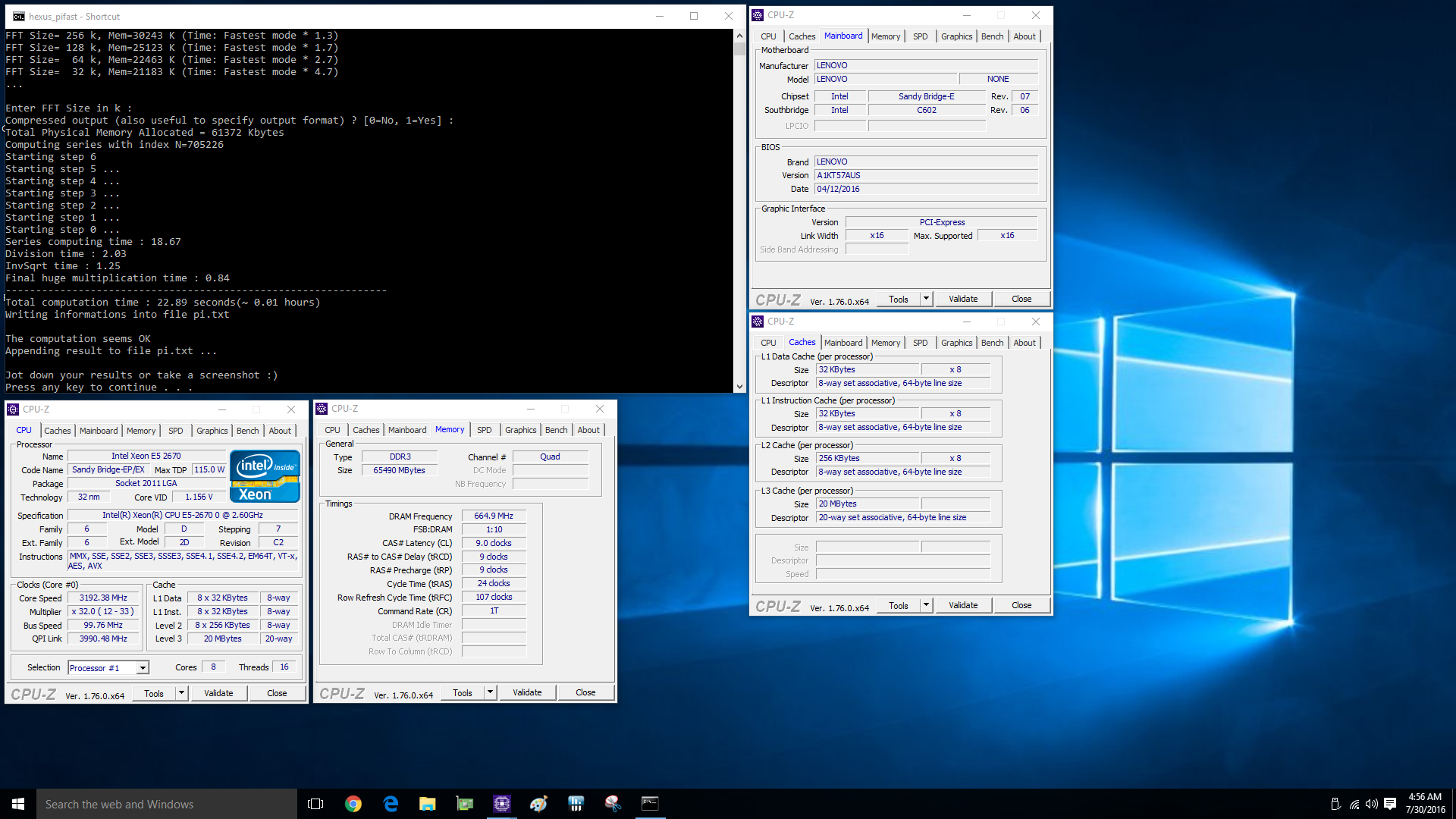Viewport: 1456px width, 819px height.
Task: Click the title icon of Mainboard CPU-Z window
Action: tap(758, 15)
